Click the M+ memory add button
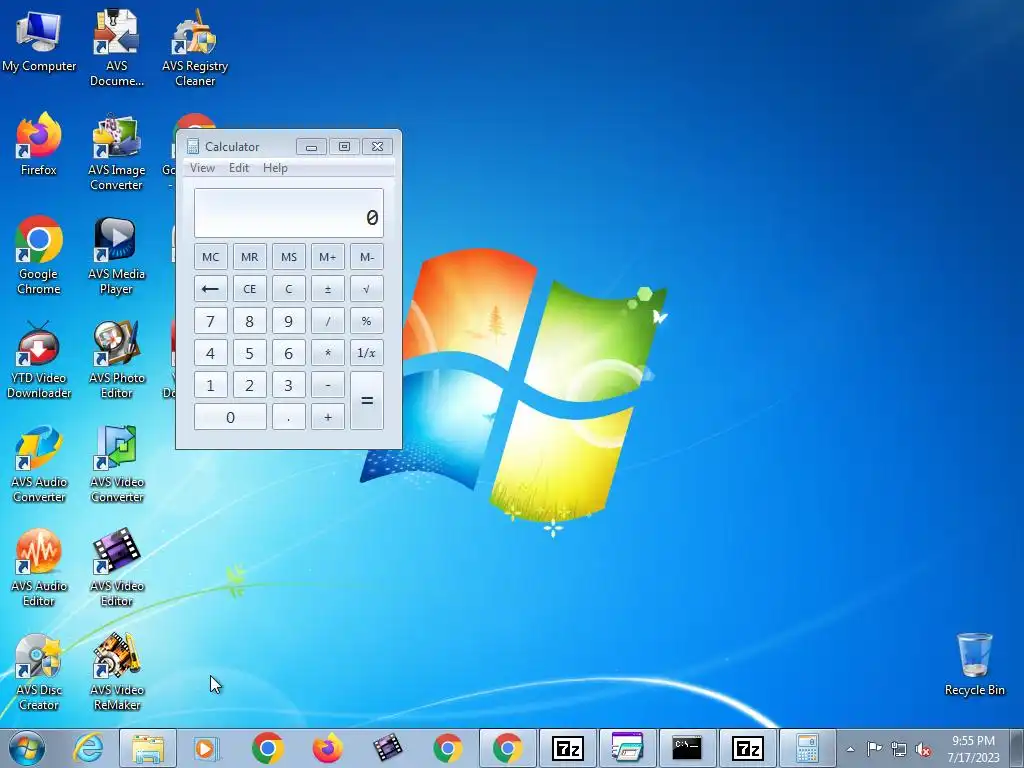The image size is (1024, 768). 328,257
